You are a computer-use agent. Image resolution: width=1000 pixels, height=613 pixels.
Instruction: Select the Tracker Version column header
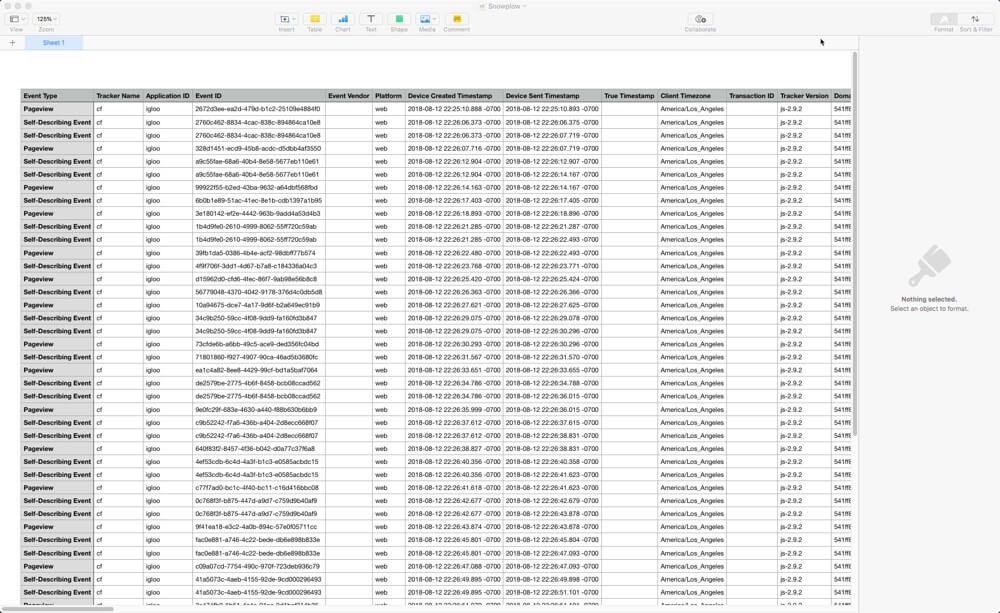[x=804, y=96]
